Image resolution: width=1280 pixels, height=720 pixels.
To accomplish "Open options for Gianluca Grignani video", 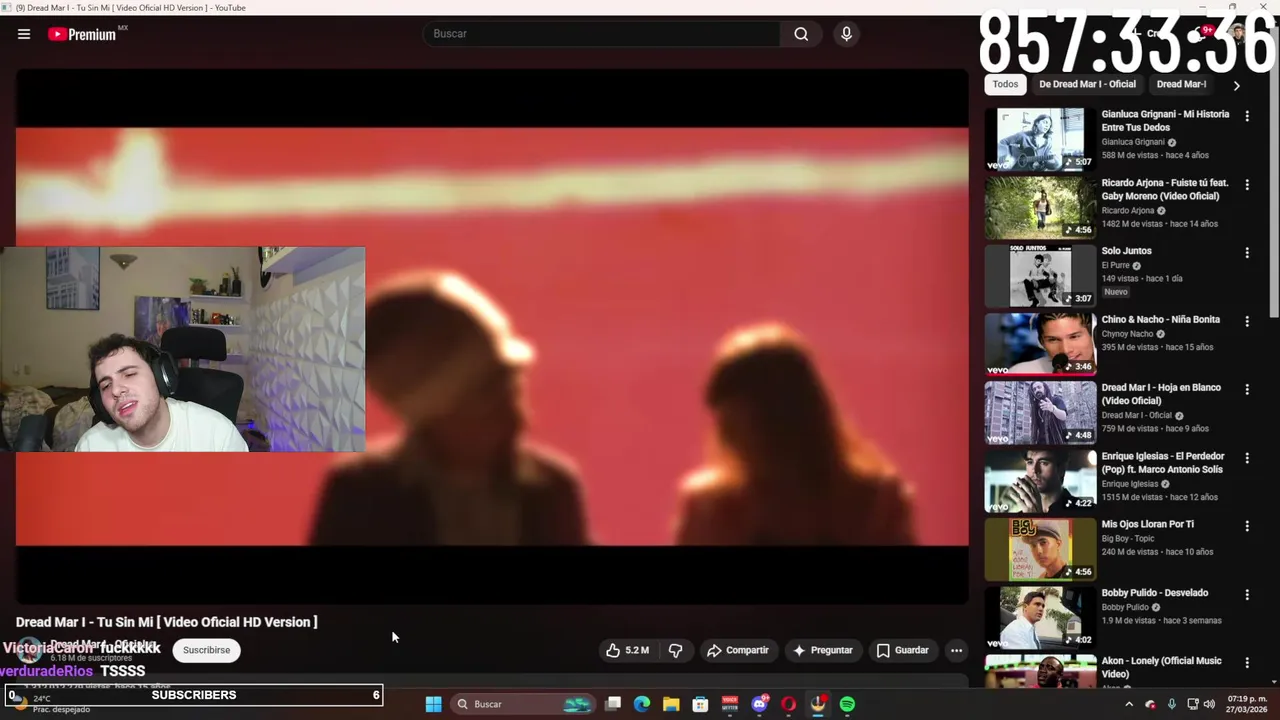I will click(1246, 116).
